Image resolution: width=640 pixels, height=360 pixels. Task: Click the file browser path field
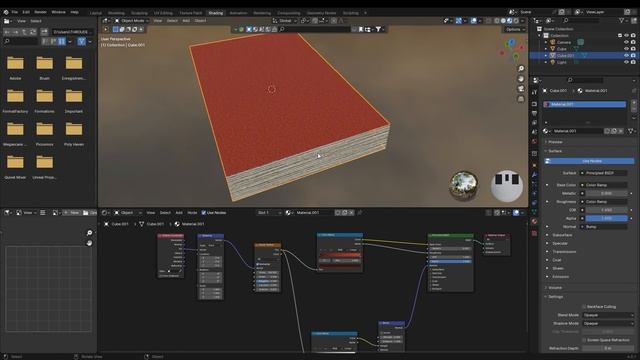coord(72,32)
